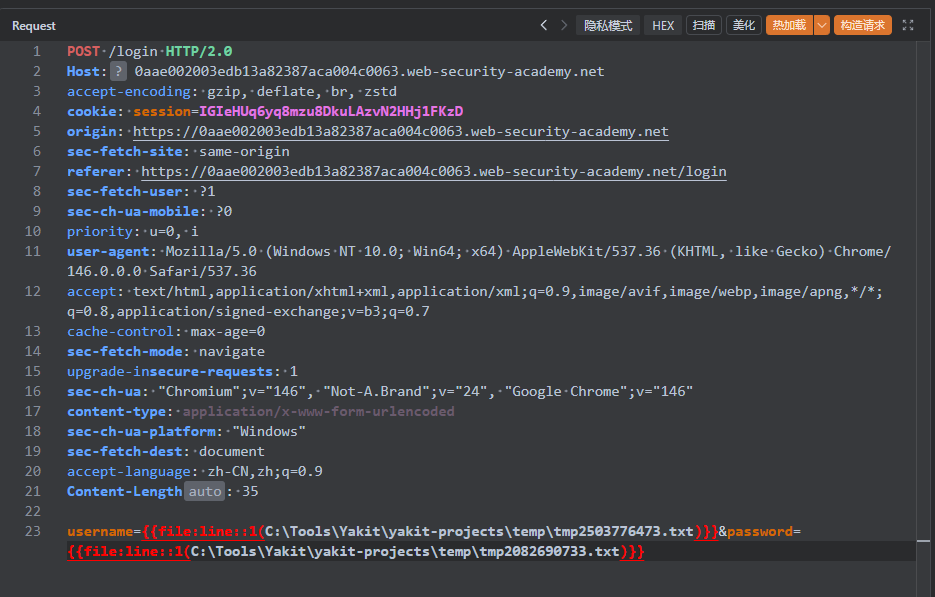Expand the request editor to fullscreen

(908, 25)
